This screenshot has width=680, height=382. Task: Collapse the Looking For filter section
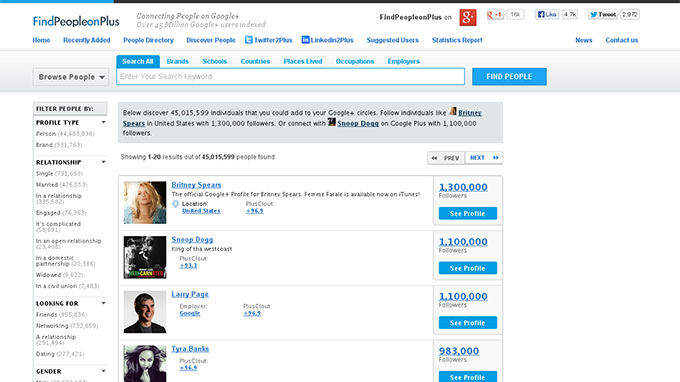click(x=104, y=304)
